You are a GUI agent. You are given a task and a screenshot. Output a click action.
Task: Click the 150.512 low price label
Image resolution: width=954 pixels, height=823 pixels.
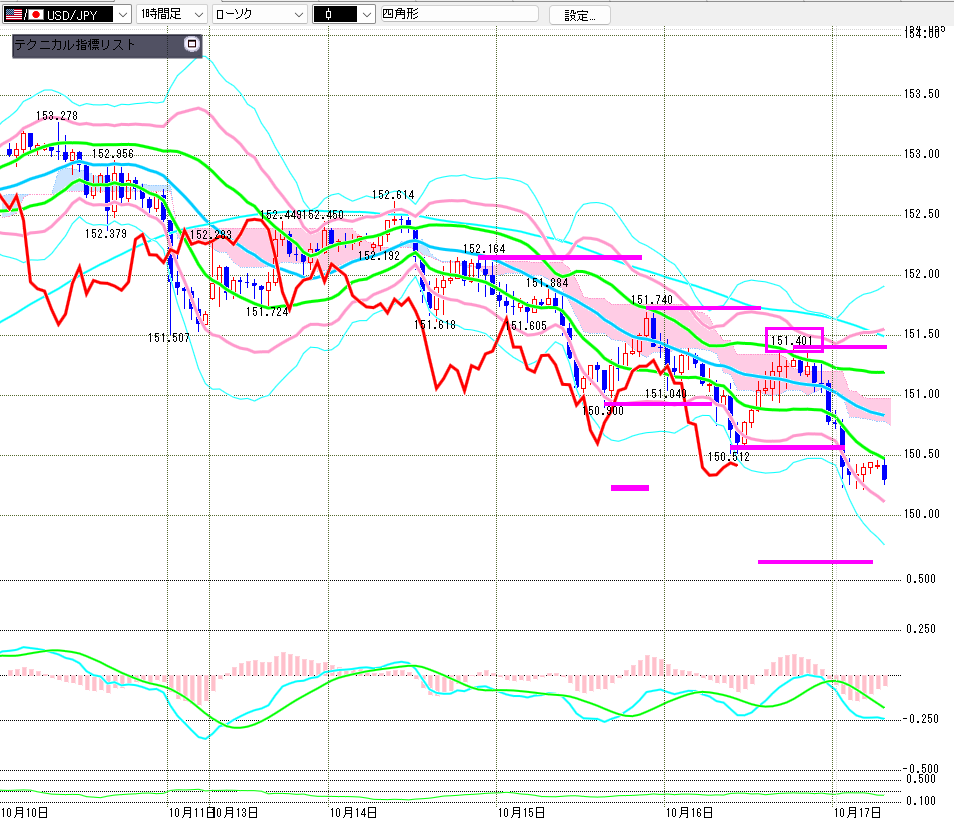tap(728, 457)
